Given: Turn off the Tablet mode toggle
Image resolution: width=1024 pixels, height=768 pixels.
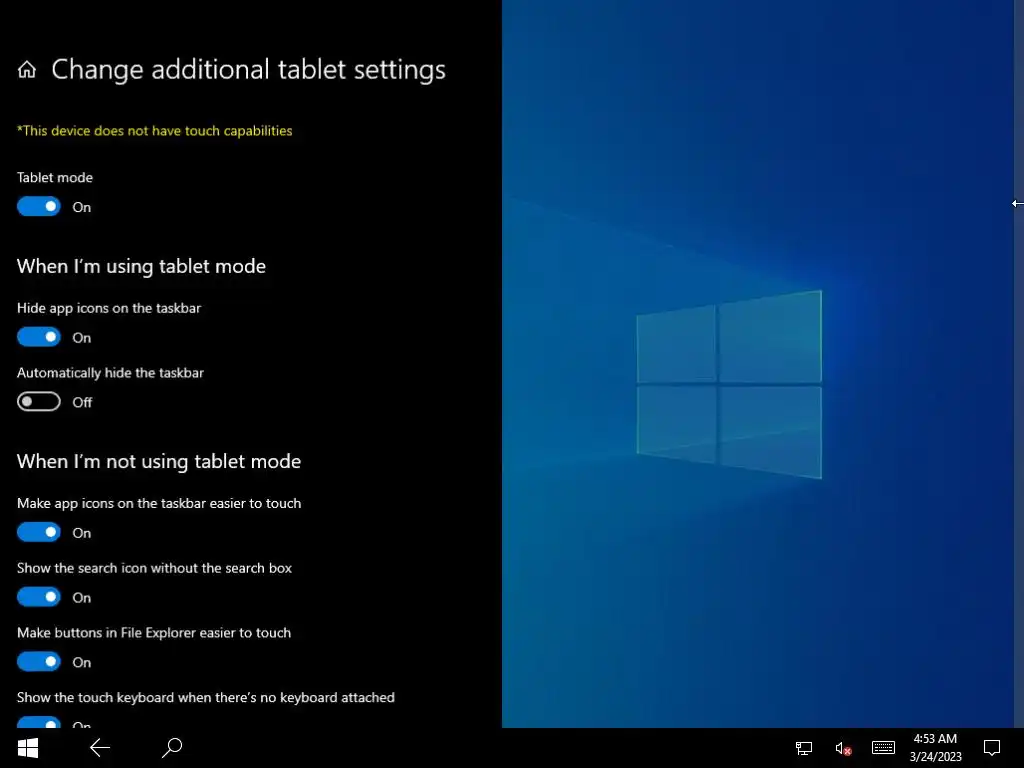Looking at the screenshot, I should point(39,206).
